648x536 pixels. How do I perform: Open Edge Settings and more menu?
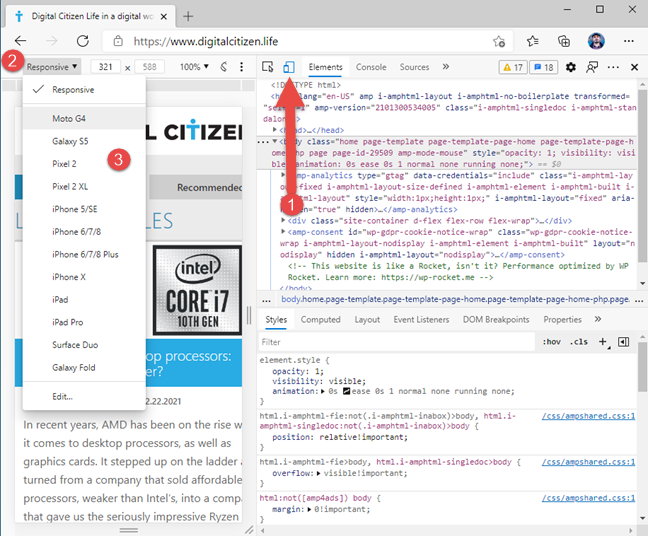pyautogui.click(x=629, y=41)
